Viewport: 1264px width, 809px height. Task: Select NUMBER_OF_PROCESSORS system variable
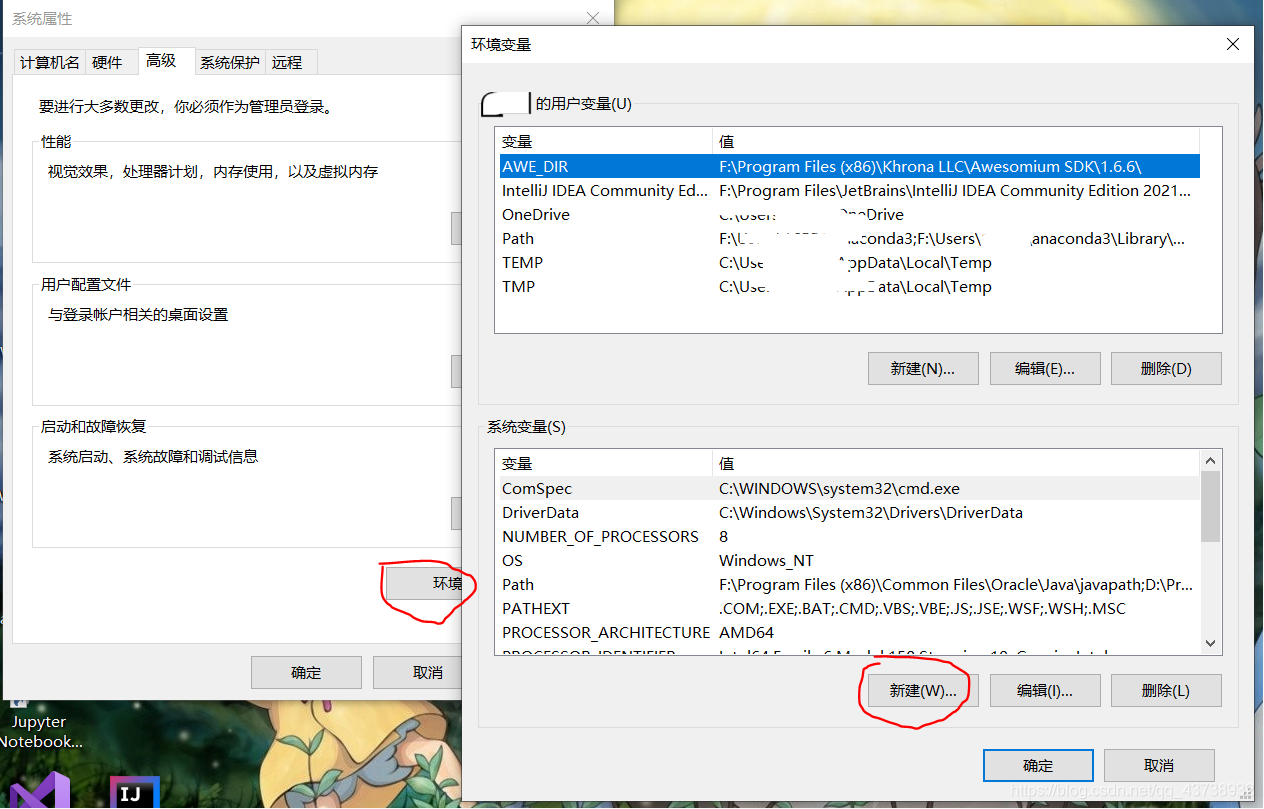[848, 536]
